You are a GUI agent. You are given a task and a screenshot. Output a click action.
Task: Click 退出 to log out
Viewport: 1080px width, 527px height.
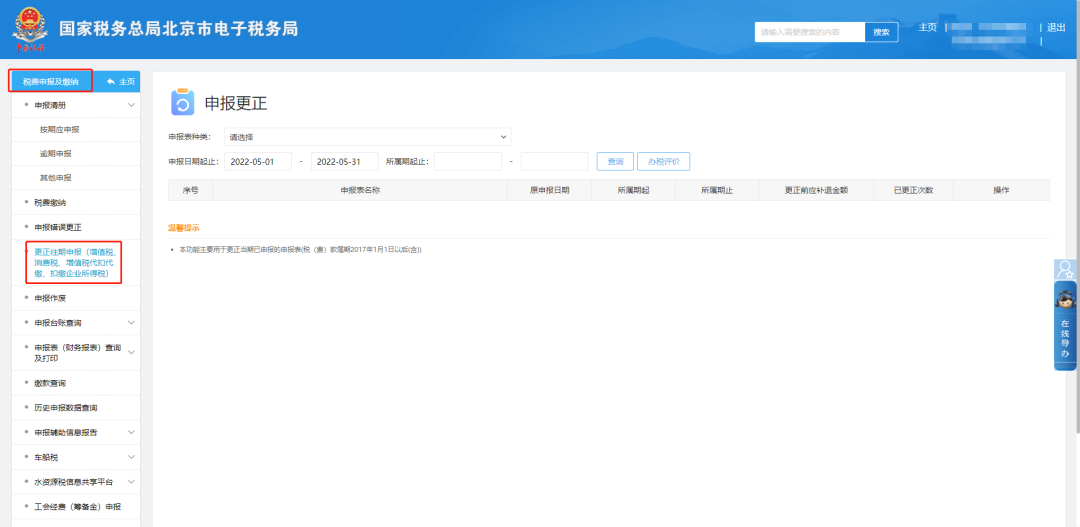pyautogui.click(x=1056, y=28)
